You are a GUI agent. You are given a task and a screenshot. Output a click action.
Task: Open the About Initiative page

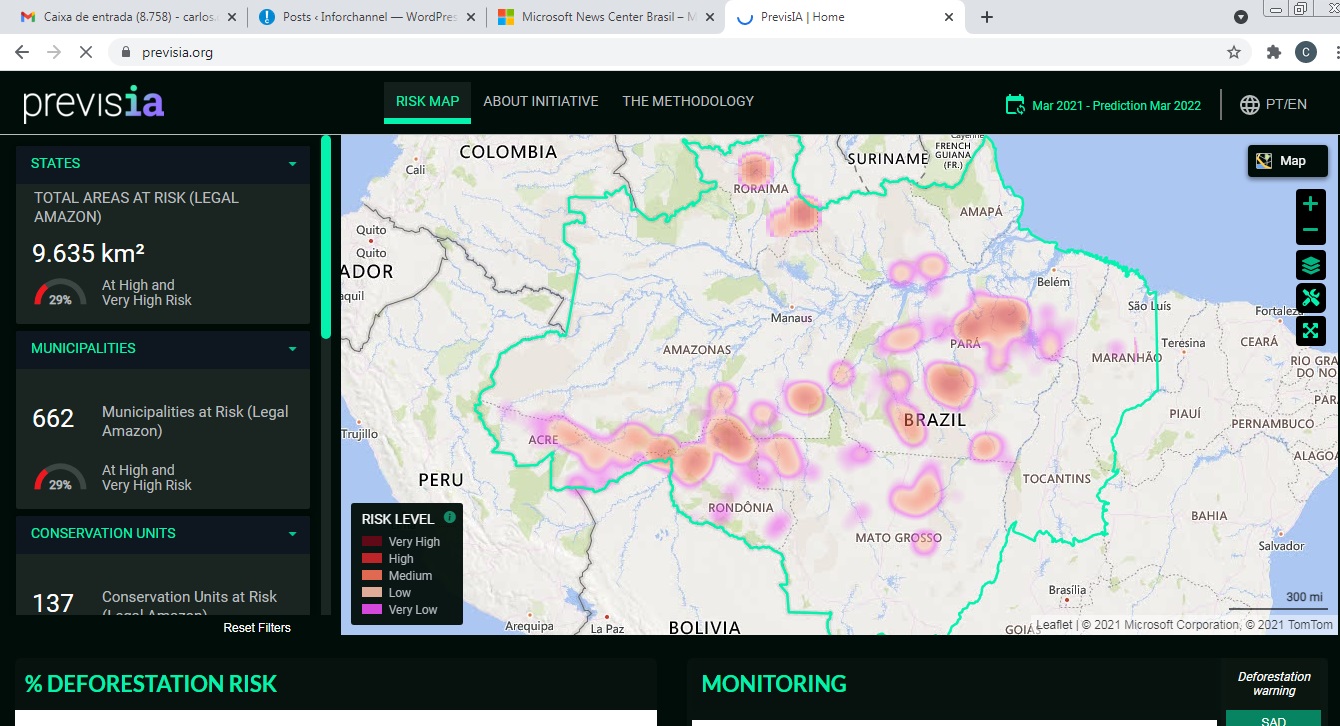[x=541, y=101]
